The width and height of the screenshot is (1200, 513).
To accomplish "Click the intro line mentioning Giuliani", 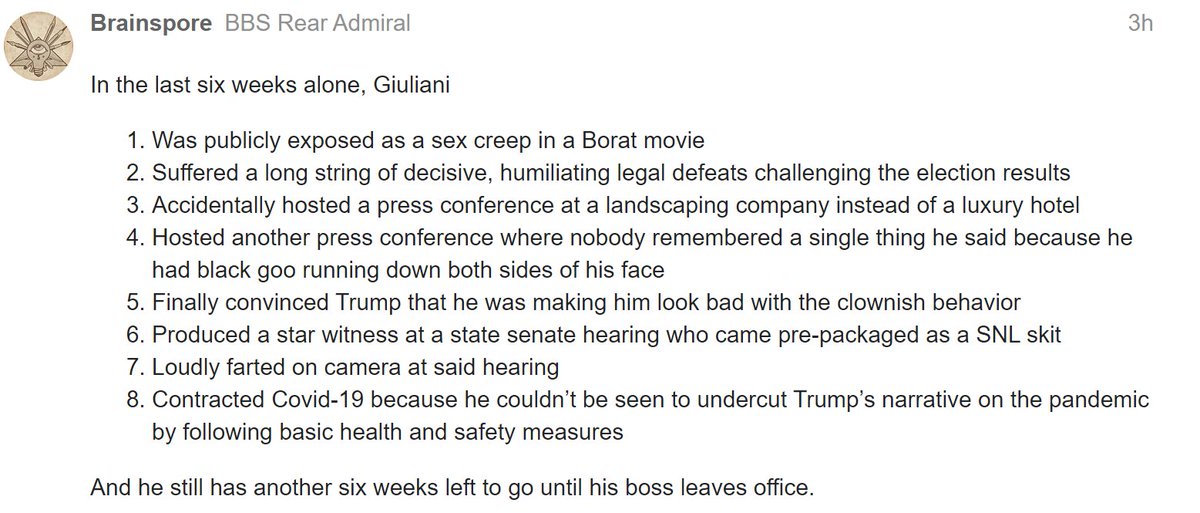I will click(x=270, y=85).
